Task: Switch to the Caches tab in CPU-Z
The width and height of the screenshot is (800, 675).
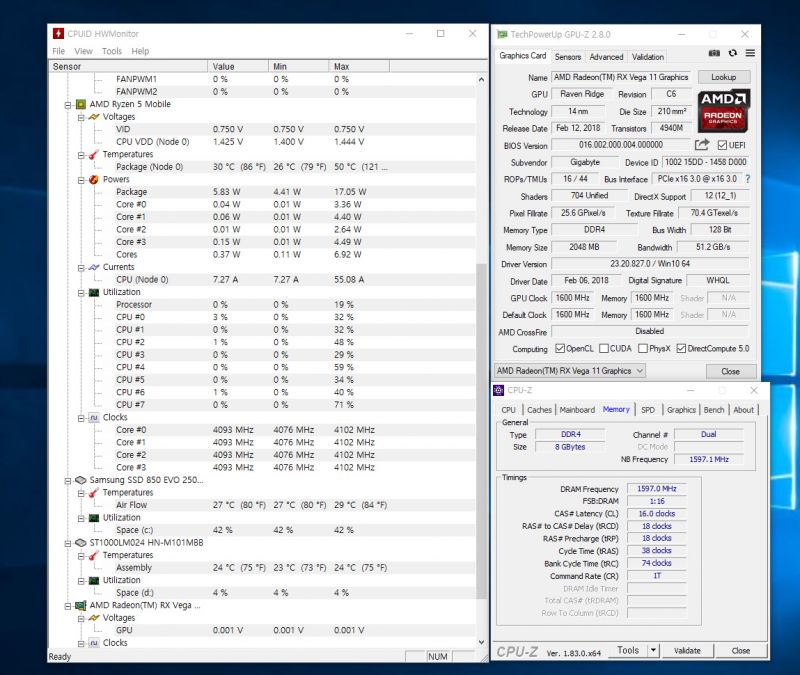Action: 539,410
